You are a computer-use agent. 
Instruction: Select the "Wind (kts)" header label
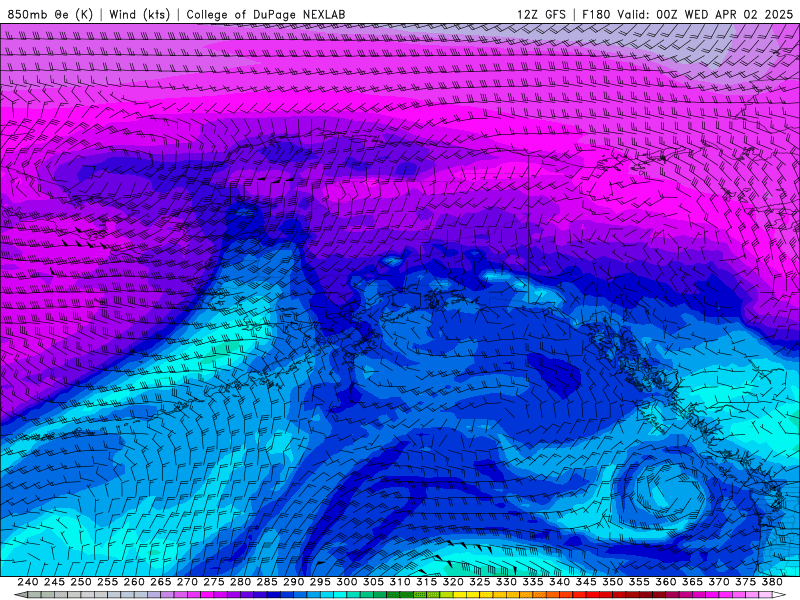click(x=140, y=14)
